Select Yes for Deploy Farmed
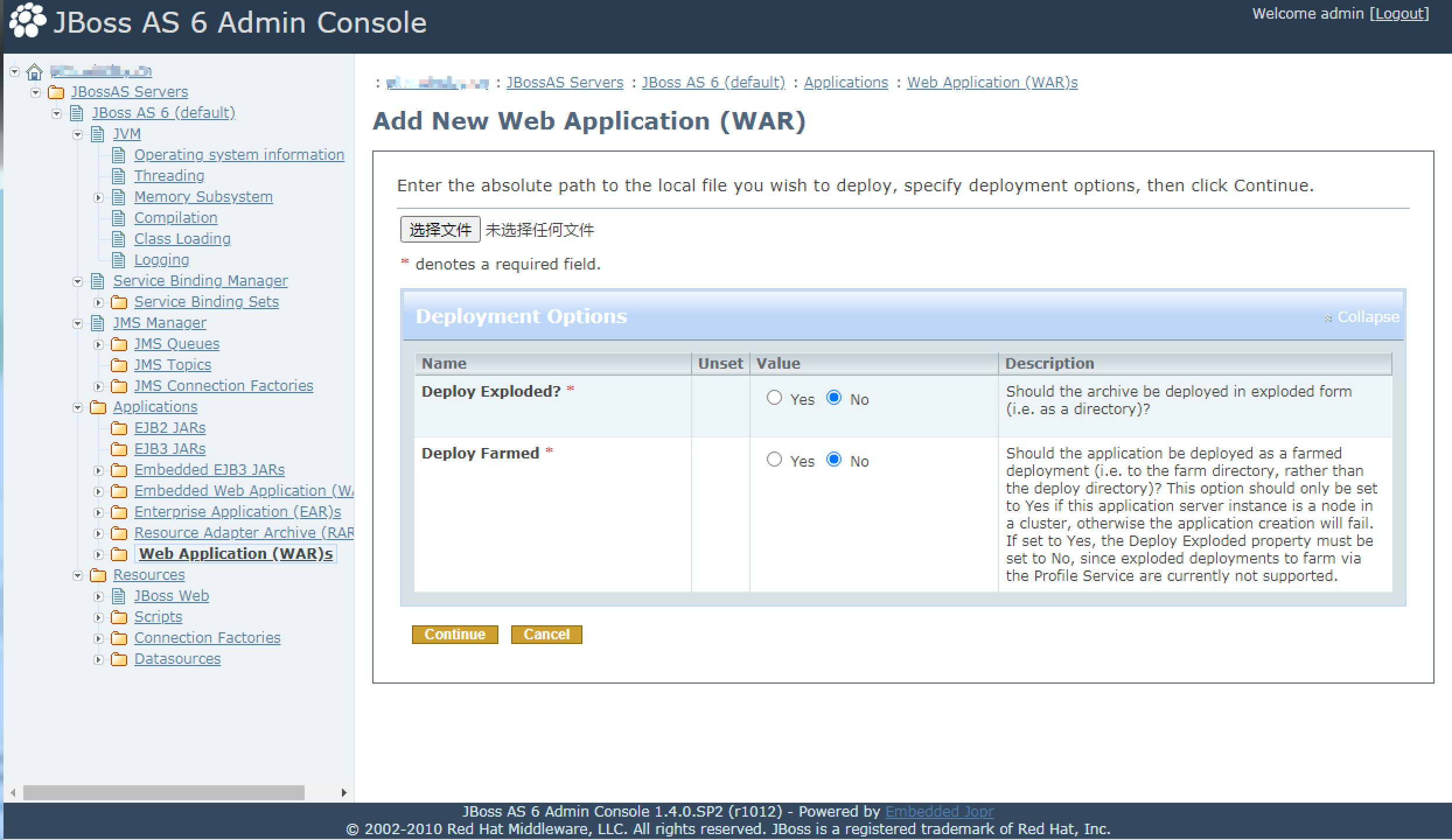Viewport: 1452px width, 840px height. click(x=774, y=460)
